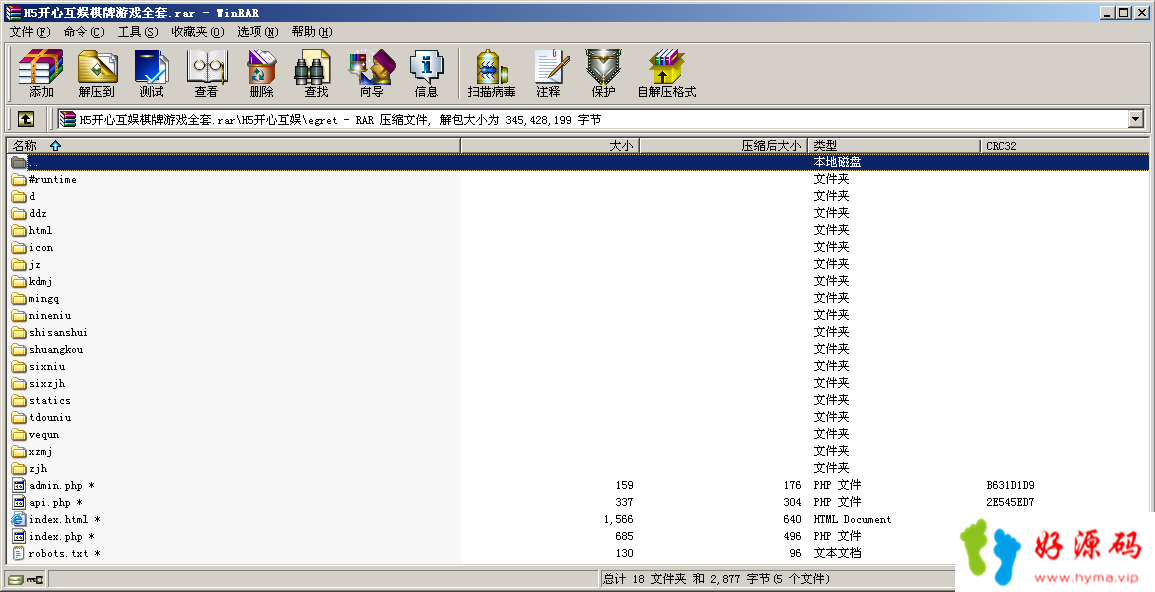1155x592 pixels.
Task: Click the 文本文档 type cell
Action: (x=838, y=553)
